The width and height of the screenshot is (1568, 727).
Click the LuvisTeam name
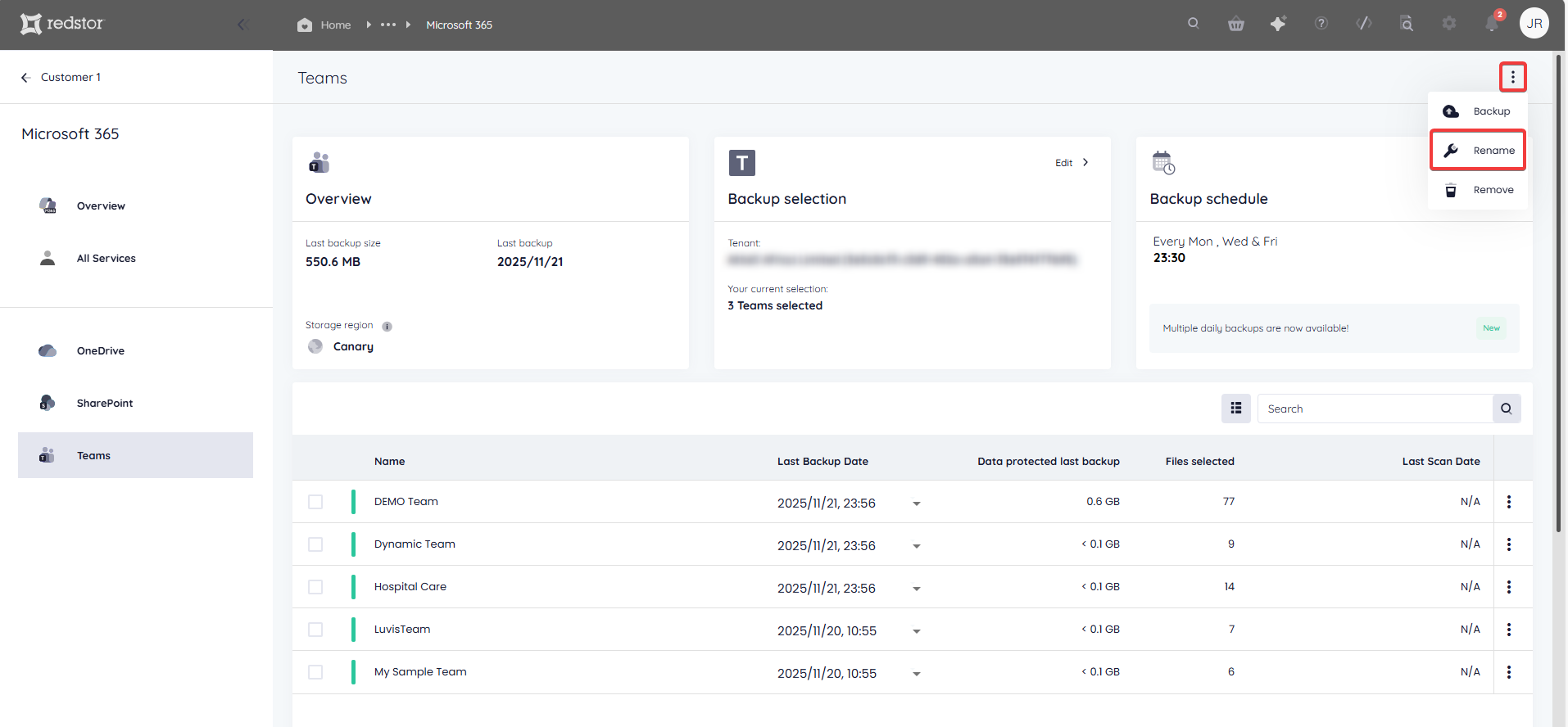(401, 630)
